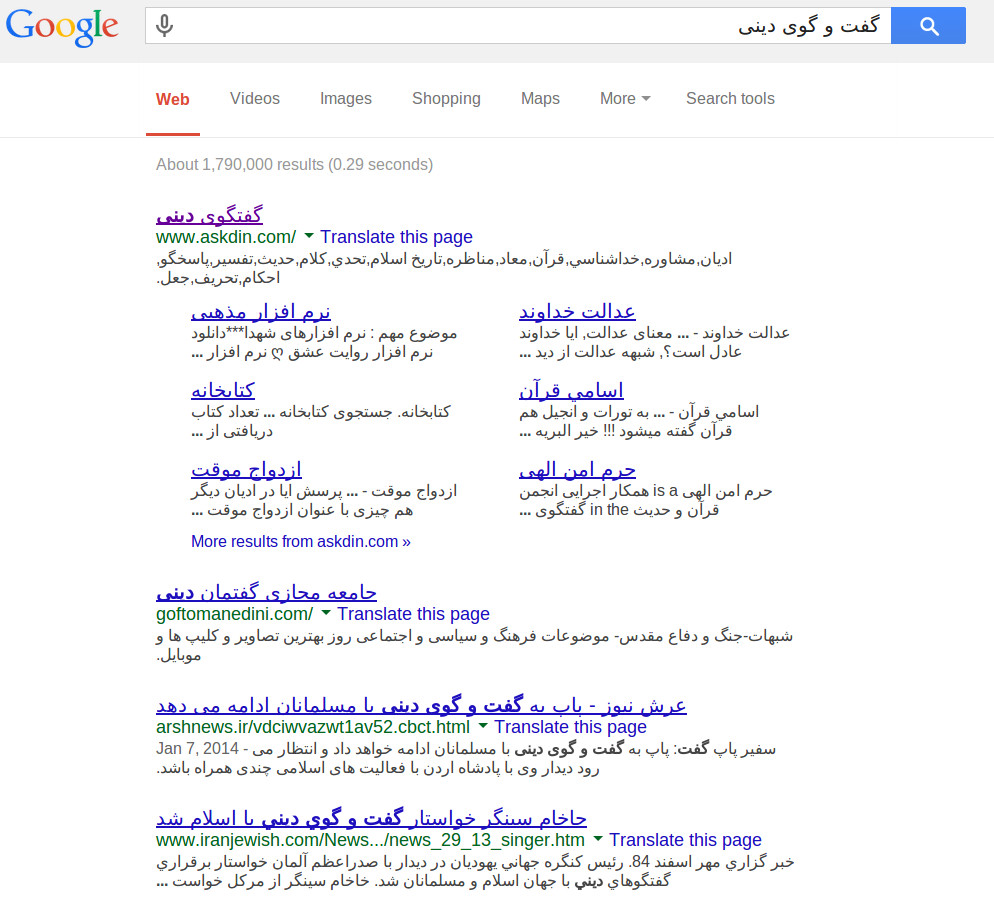994x909 pixels.
Task: Click Translate this page for askdin.com
Action: click(396, 237)
